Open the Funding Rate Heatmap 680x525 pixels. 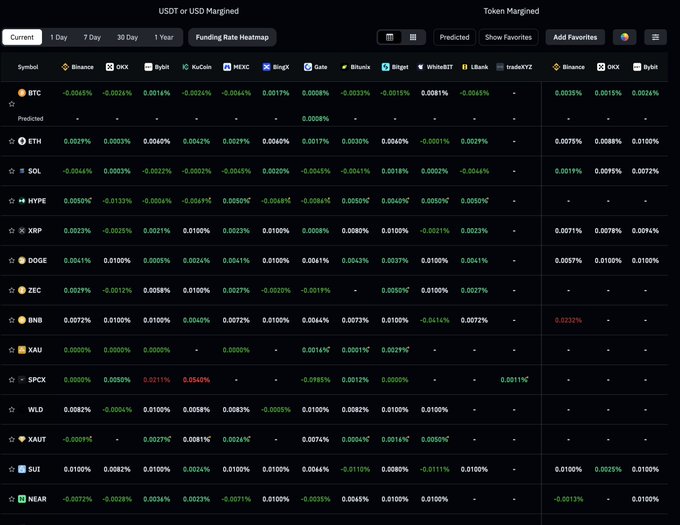(232, 37)
